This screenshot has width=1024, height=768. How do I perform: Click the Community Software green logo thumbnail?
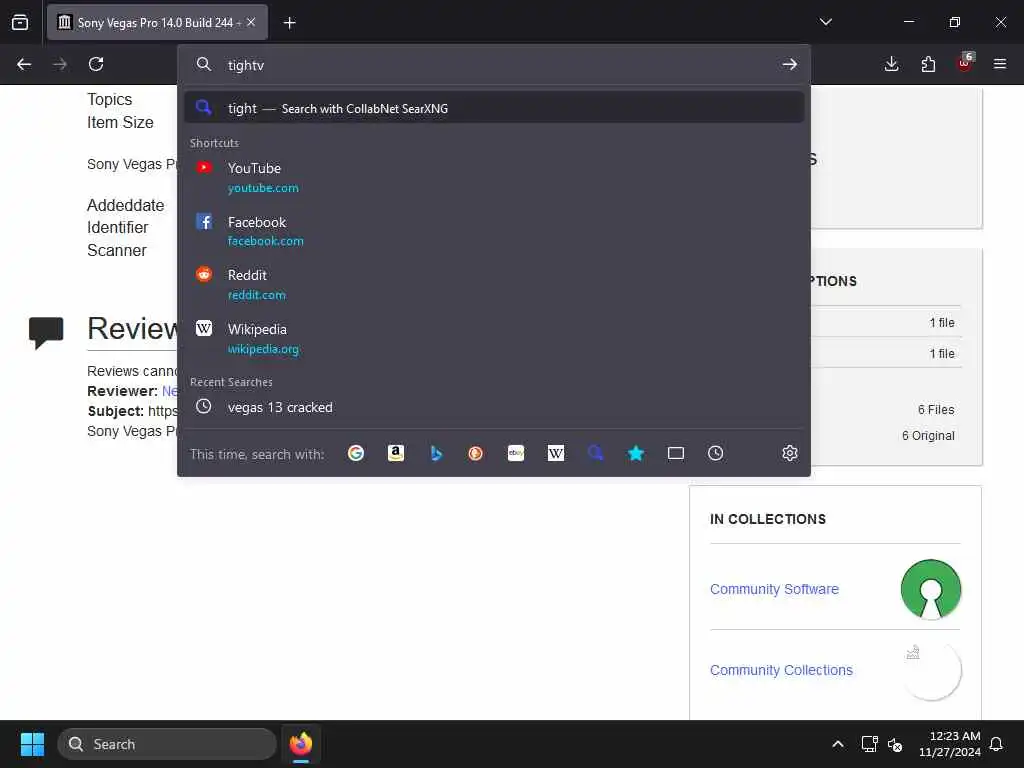coord(931,589)
